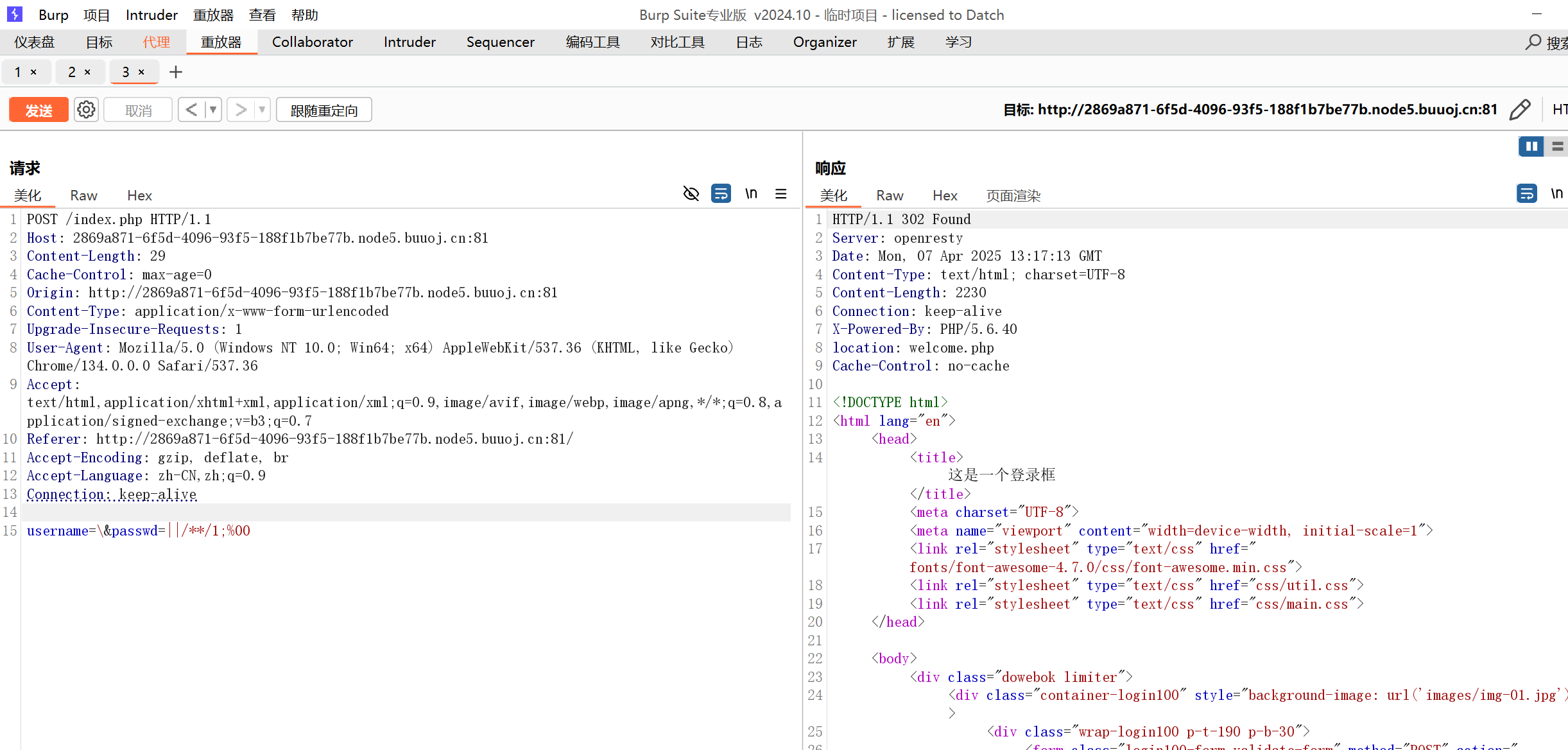This screenshot has height=750, width=1568.
Task: Switch to side-by-side layout view
Action: [1531, 146]
